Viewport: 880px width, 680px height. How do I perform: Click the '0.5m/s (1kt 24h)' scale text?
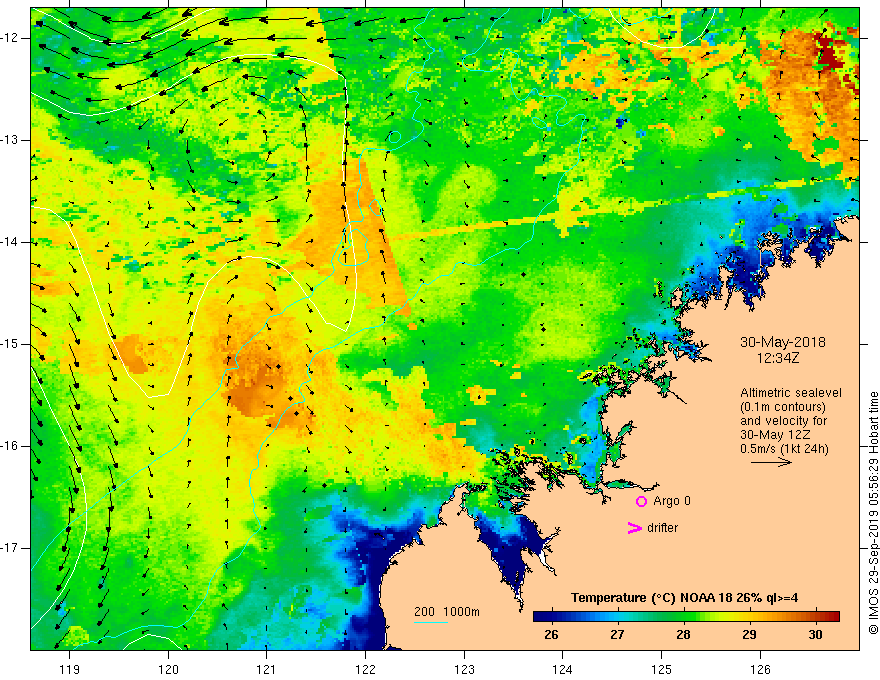click(784, 449)
